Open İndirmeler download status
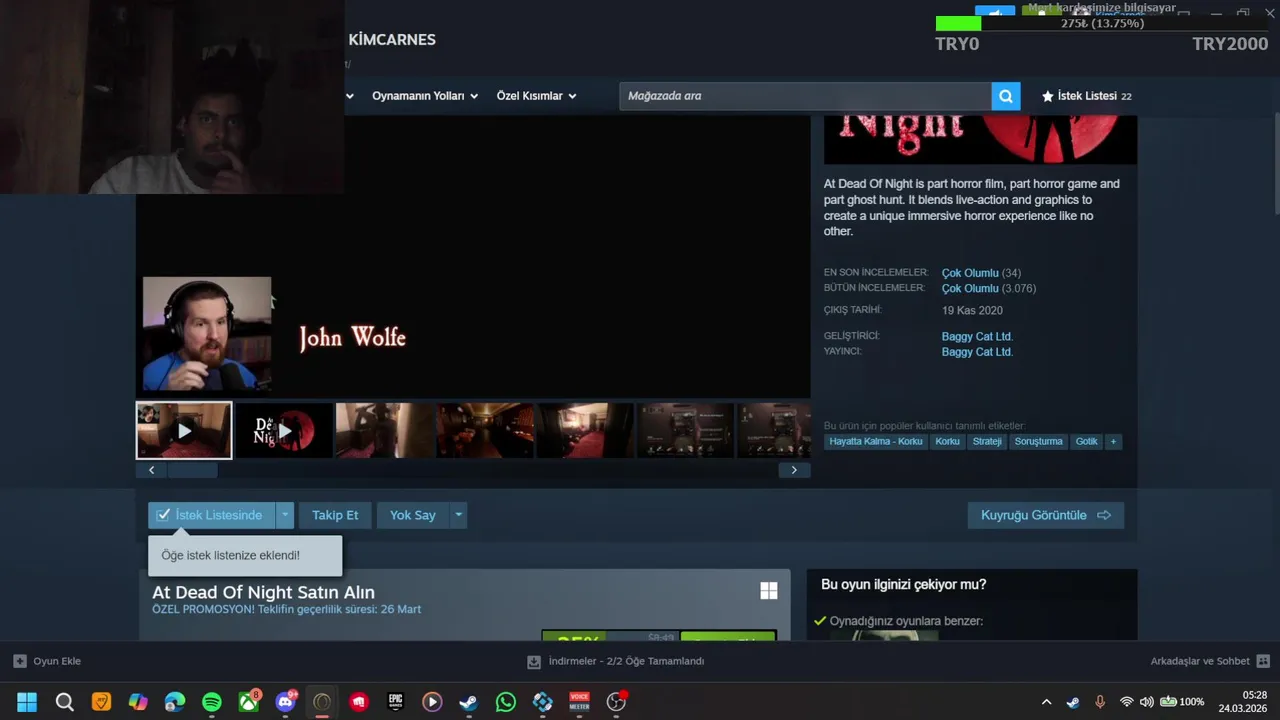The image size is (1280, 720). (x=616, y=661)
